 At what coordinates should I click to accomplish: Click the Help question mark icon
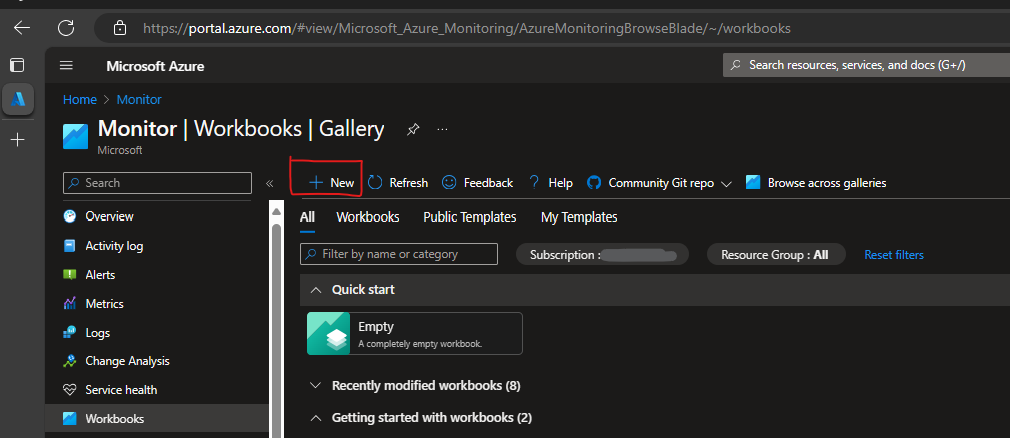tap(534, 182)
